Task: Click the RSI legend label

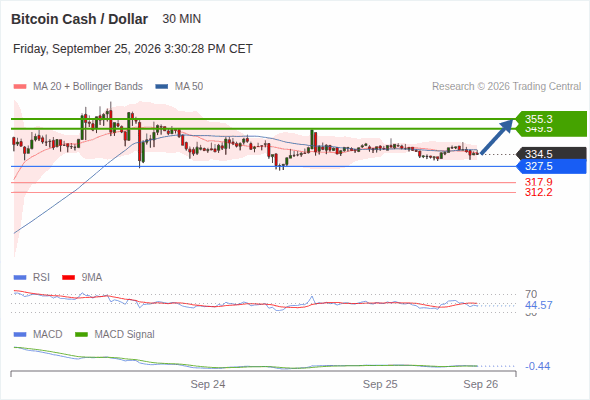Action: coord(41,278)
